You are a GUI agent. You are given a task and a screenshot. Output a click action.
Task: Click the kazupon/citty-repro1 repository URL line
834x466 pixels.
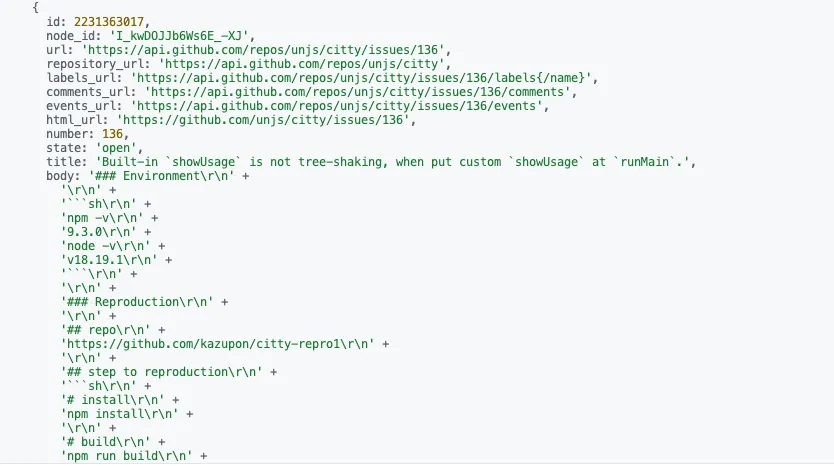217,344
